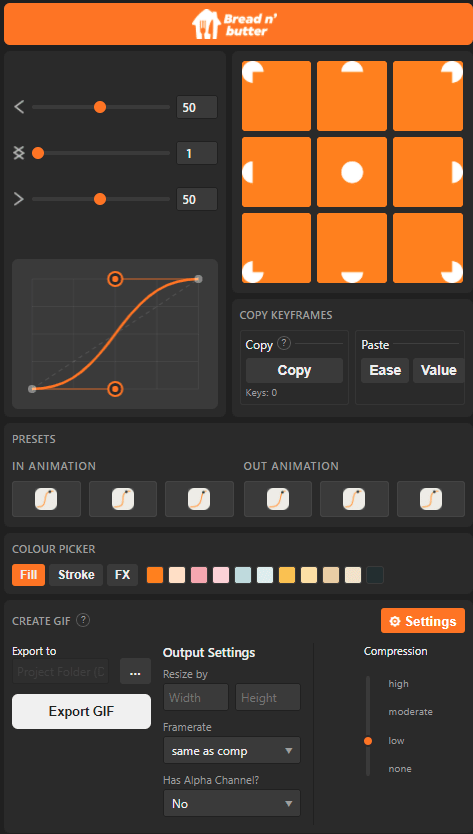Browse export folder with the ellipsis button
The height and width of the screenshot is (834, 473).
coord(135,671)
